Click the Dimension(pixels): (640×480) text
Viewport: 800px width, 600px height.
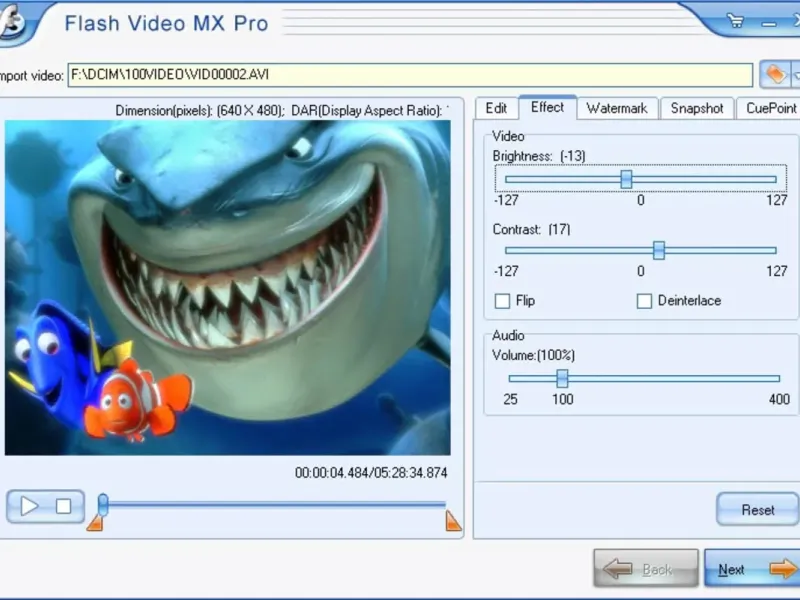click(x=199, y=111)
